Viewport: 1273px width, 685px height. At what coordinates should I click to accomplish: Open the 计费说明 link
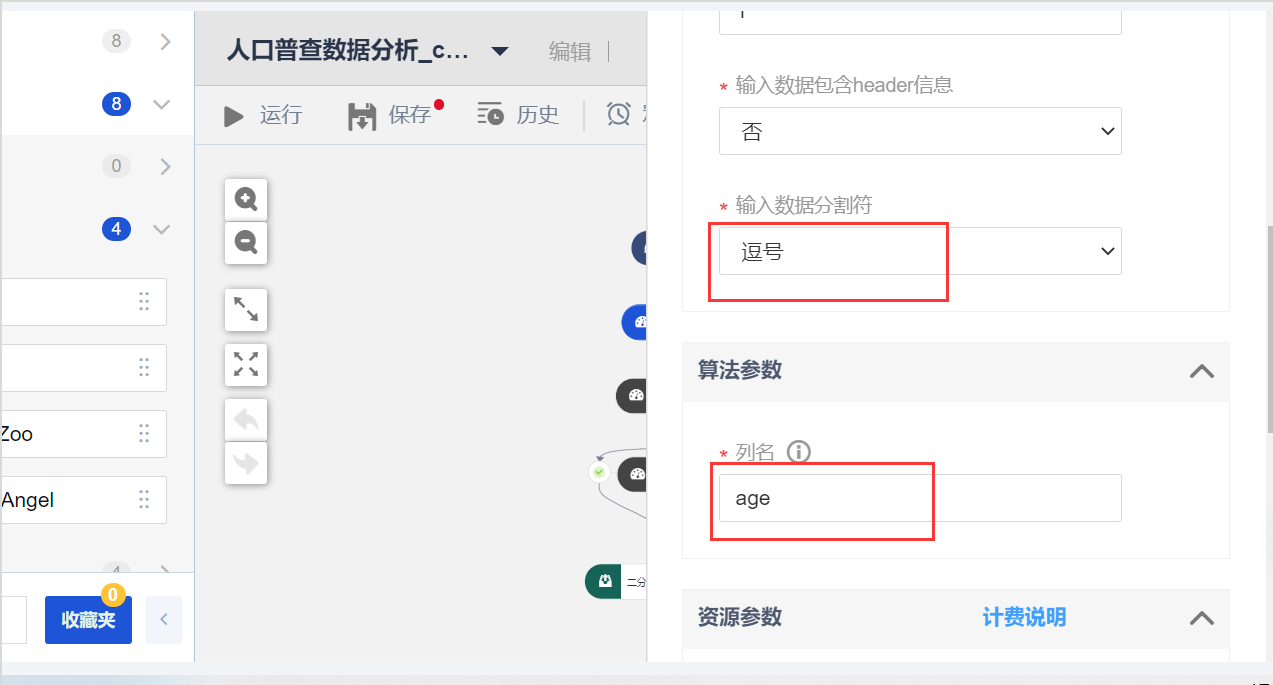(1024, 617)
